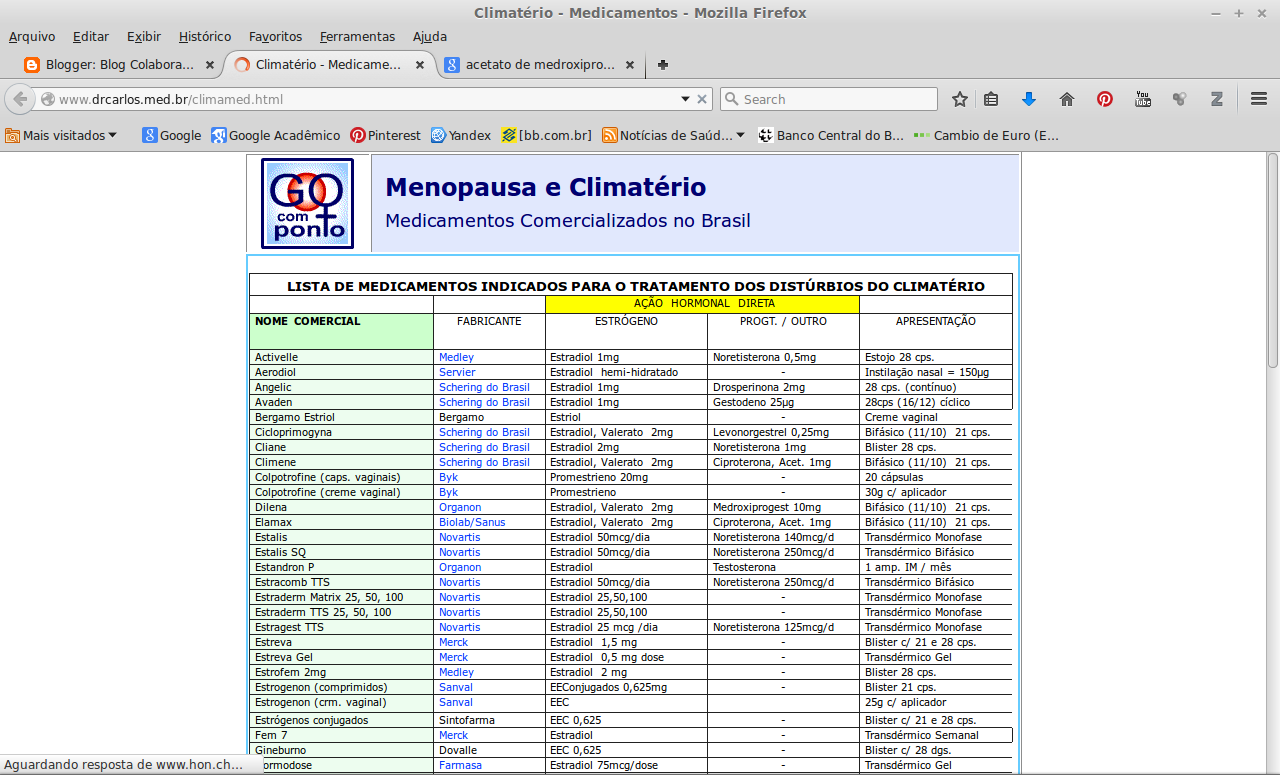The image size is (1280, 775).
Task: Open the Ajuda menu
Action: tap(430, 37)
